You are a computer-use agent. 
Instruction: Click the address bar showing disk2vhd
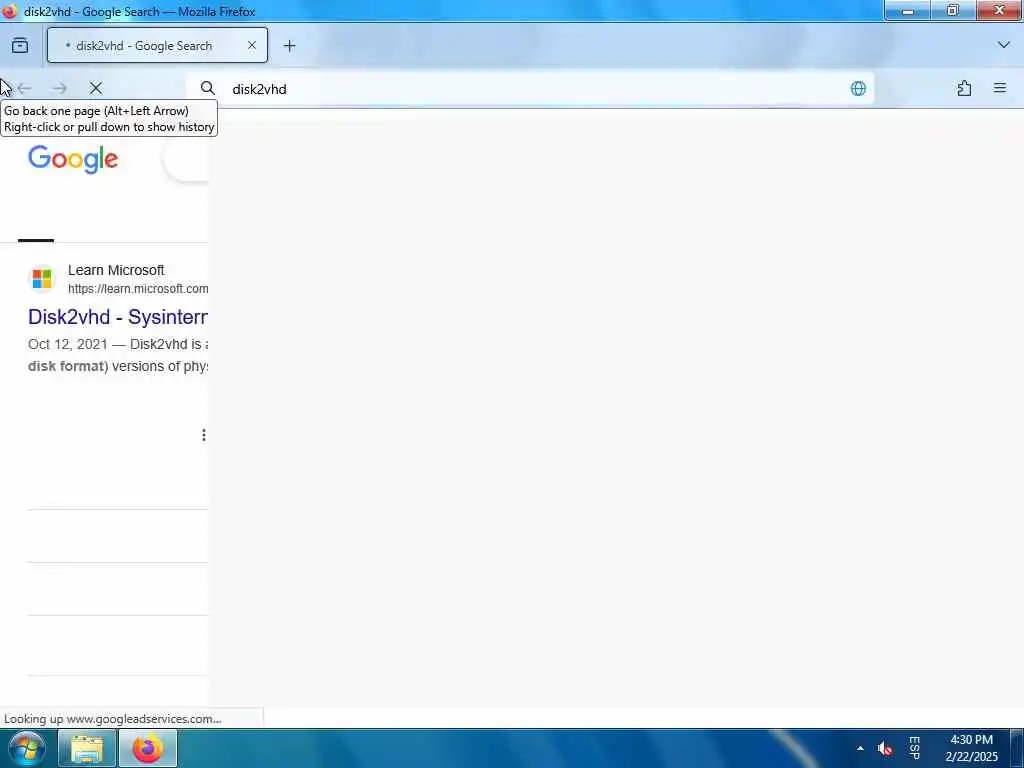[530, 89]
